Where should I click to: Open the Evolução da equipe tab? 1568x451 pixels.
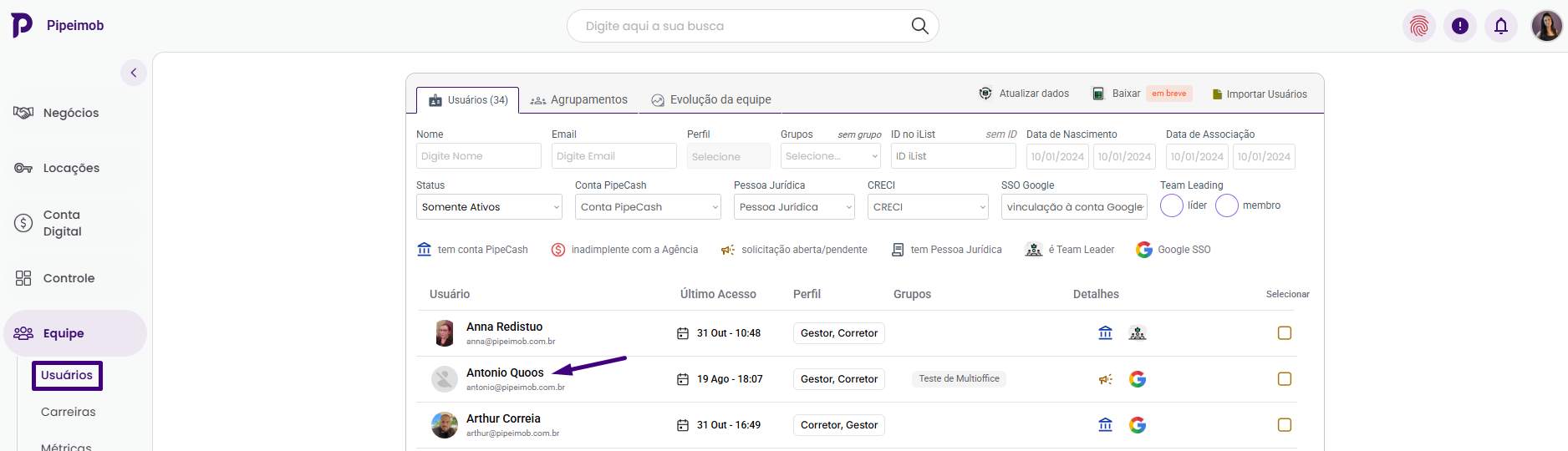click(x=711, y=99)
